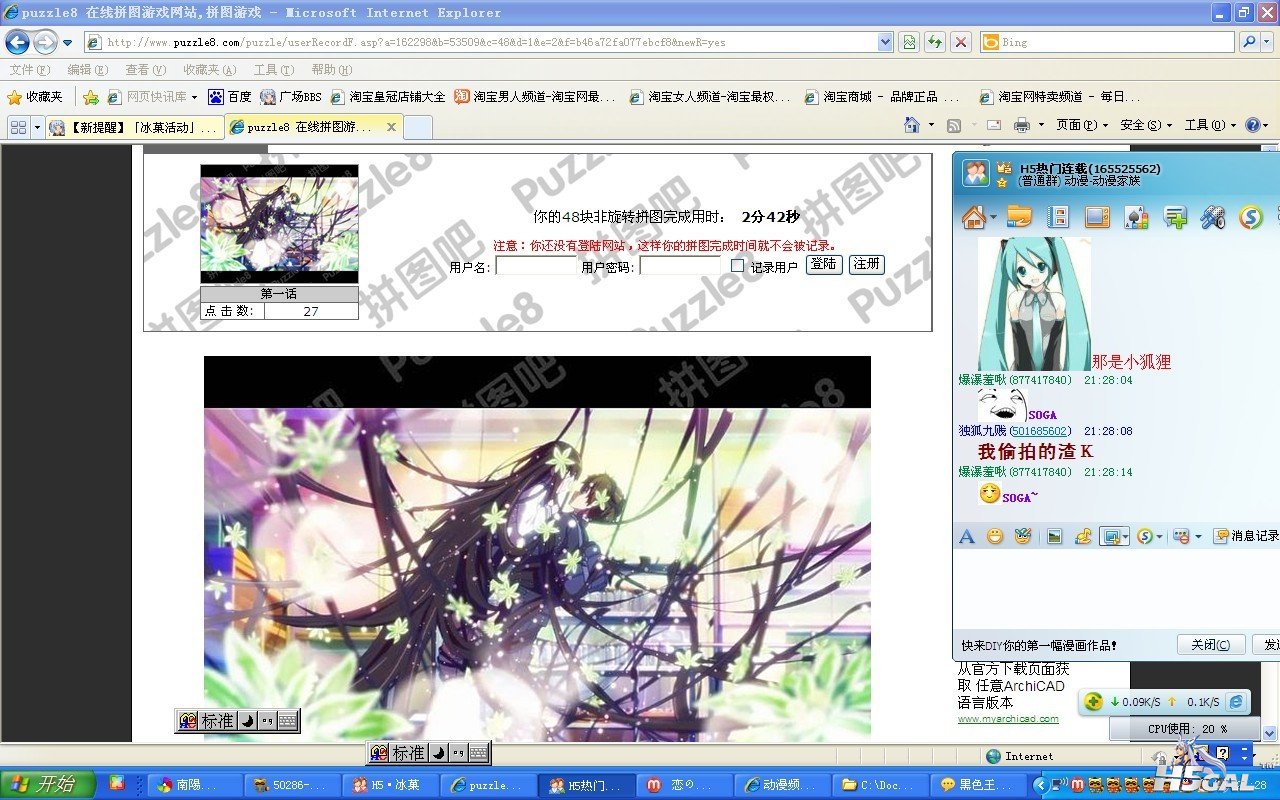Open the 编辑(E) menu

[87, 70]
